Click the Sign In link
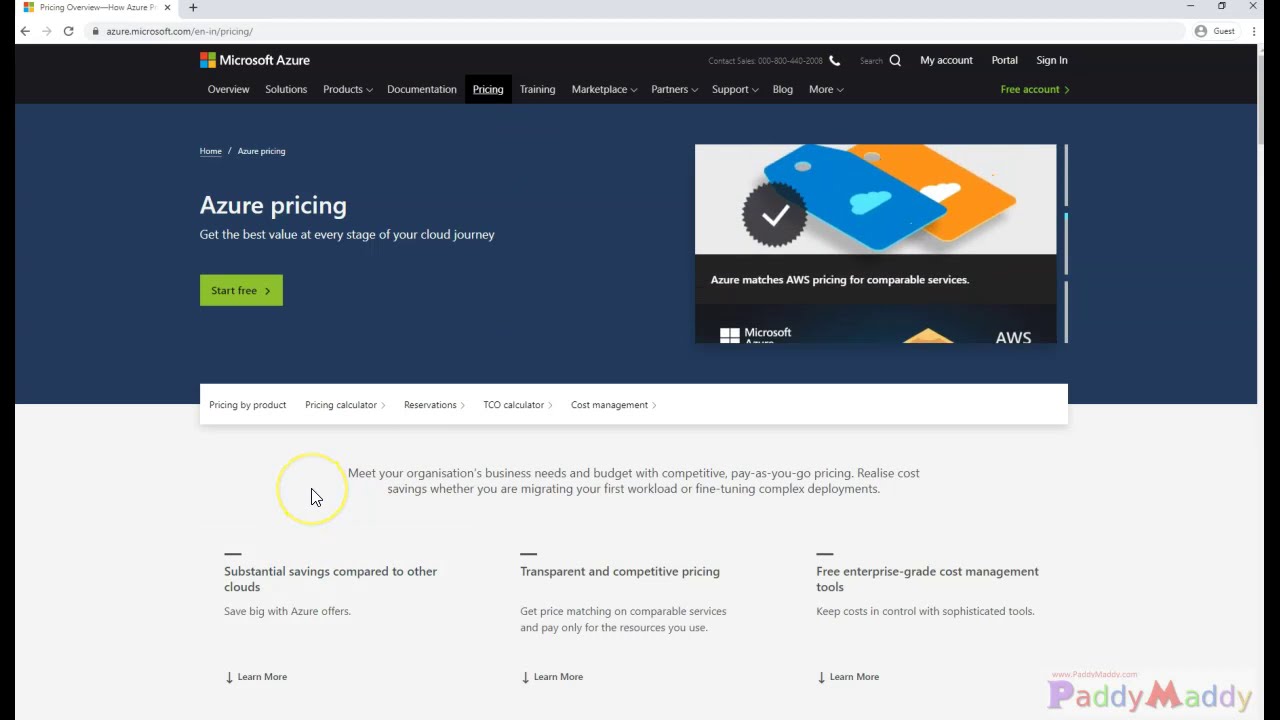The image size is (1280, 720). tap(1051, 60)
